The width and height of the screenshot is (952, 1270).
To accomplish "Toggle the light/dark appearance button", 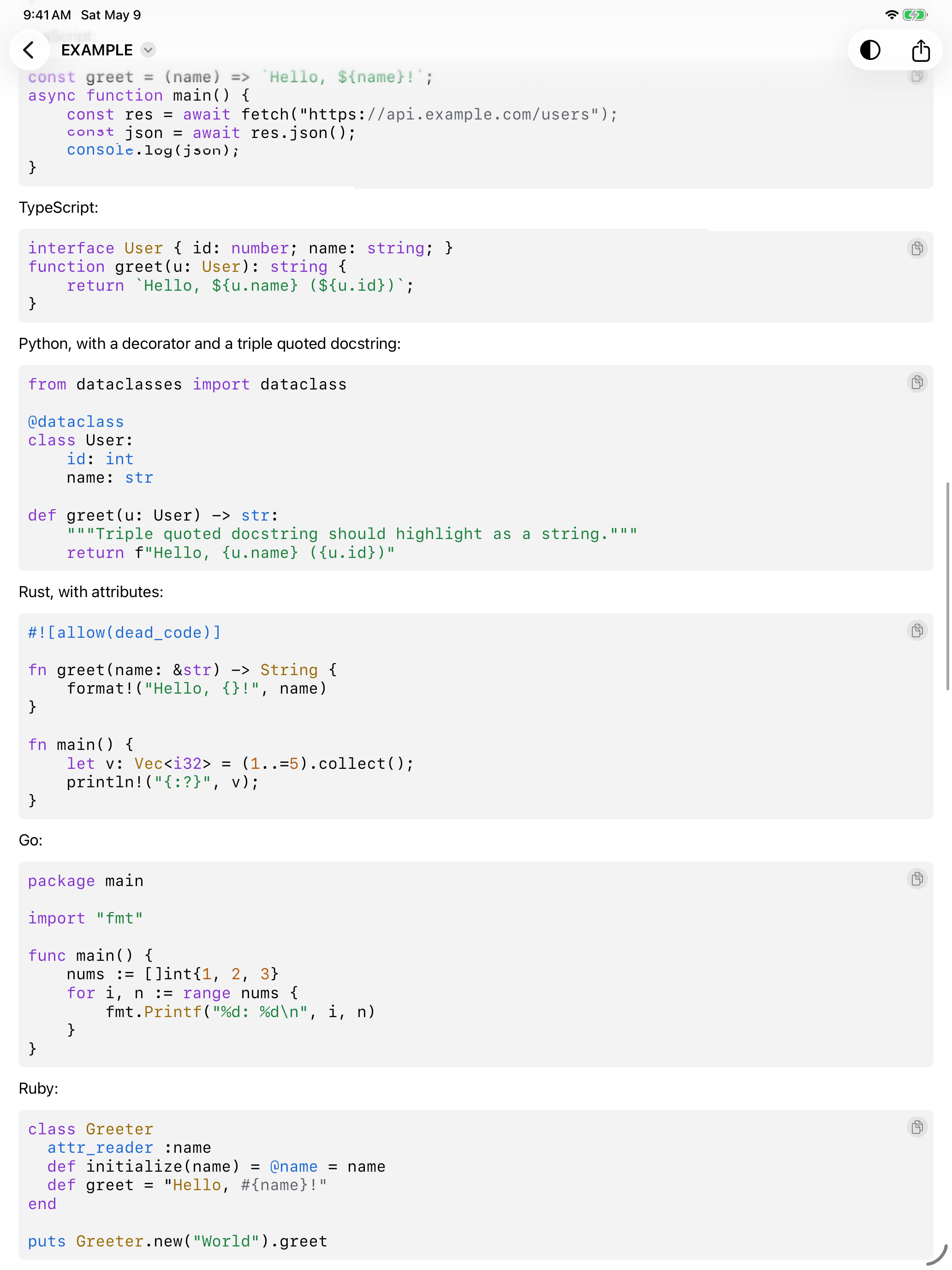I will pos(870,50).
